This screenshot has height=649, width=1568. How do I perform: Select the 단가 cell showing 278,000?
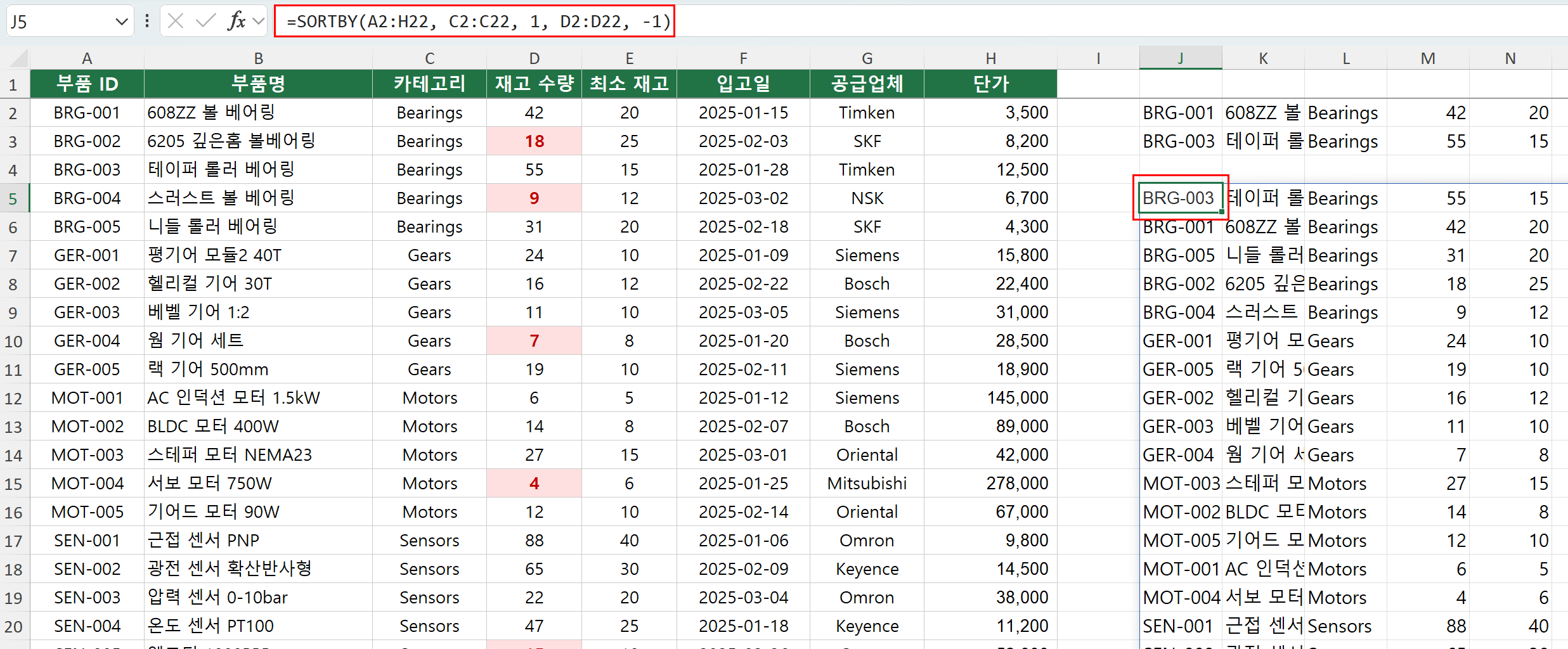(990, 483)
